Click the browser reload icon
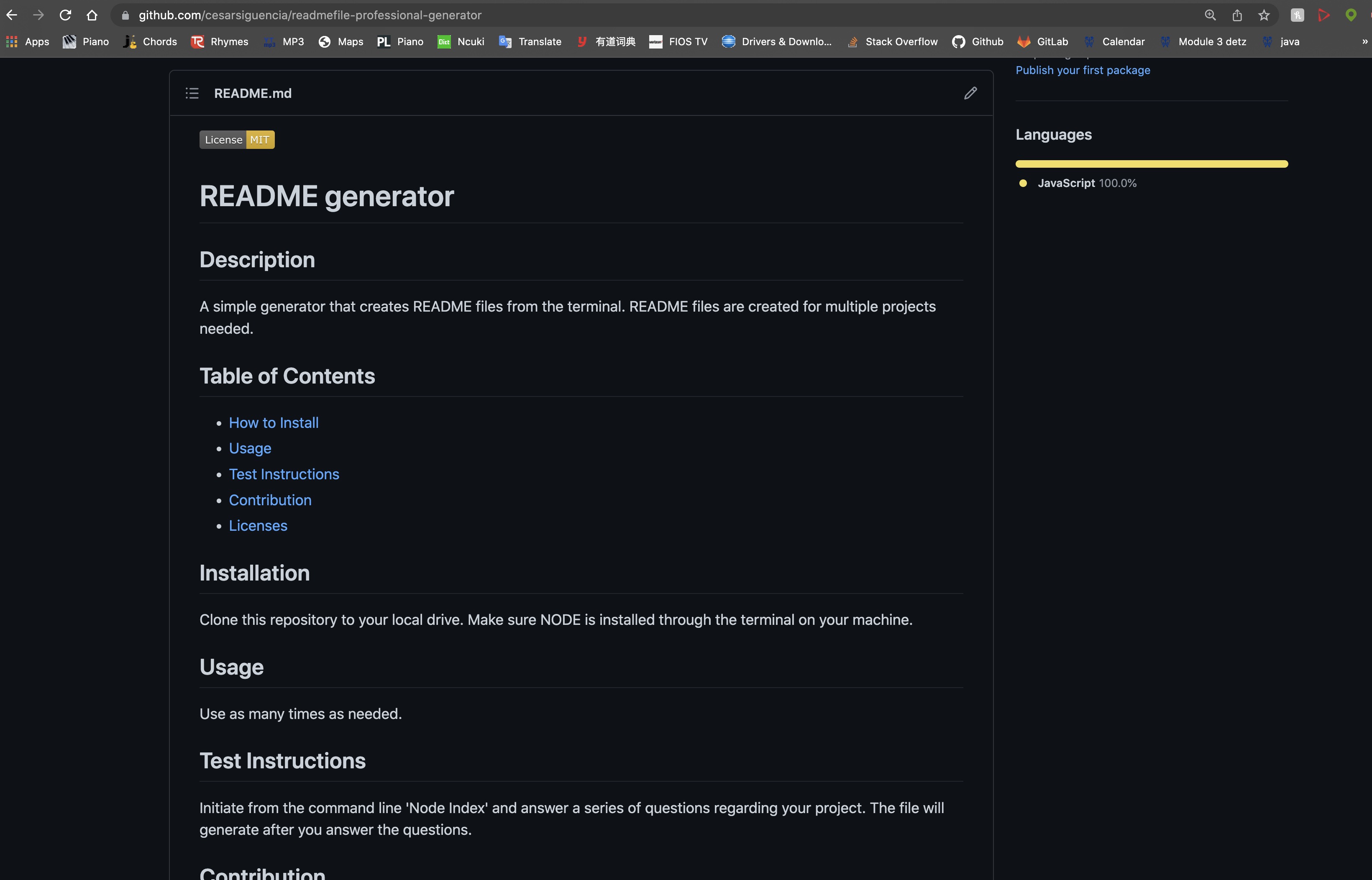Viewport: 1372px width, 880px height. 65,15
